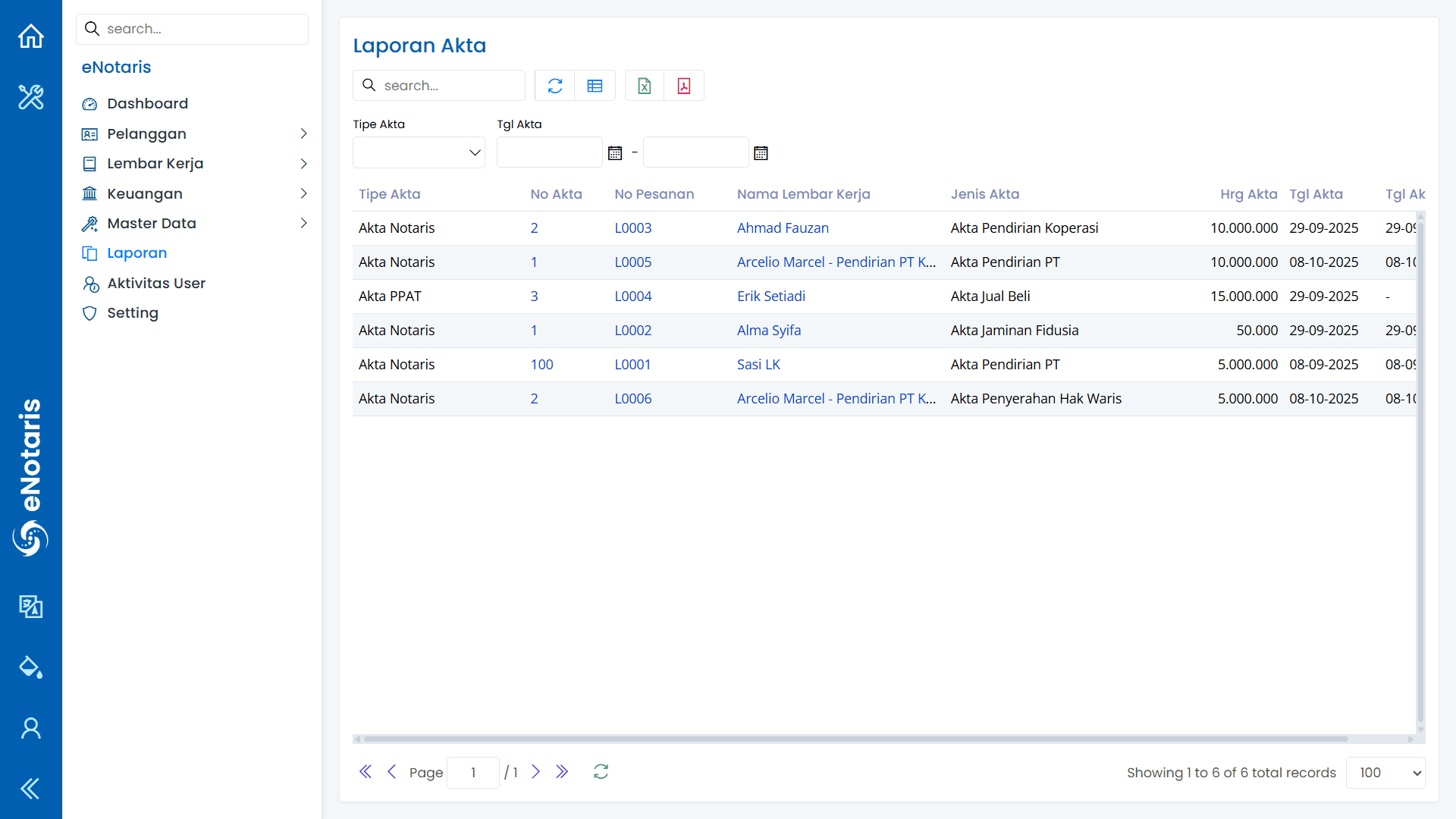Open the table column view icon
This screenshot has height=819, width=1456.
point(595,86)
